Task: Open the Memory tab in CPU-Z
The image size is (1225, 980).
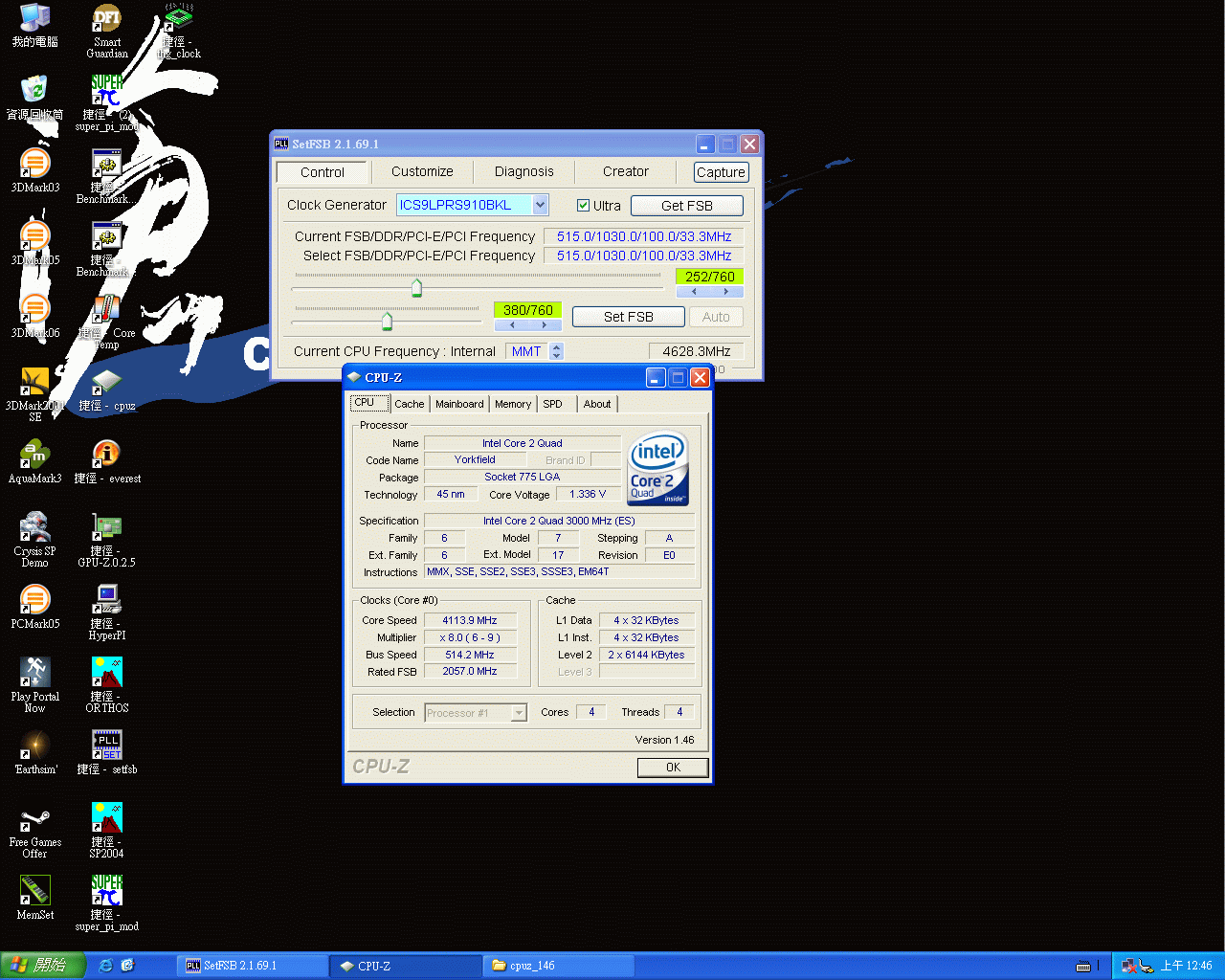Action: coord(513,404)
